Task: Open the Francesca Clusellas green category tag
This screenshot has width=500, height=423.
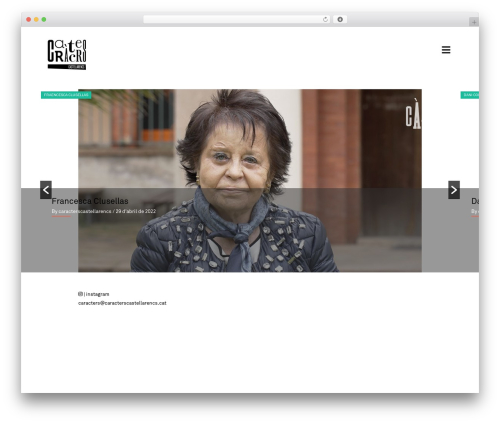Action: (66, 95)
